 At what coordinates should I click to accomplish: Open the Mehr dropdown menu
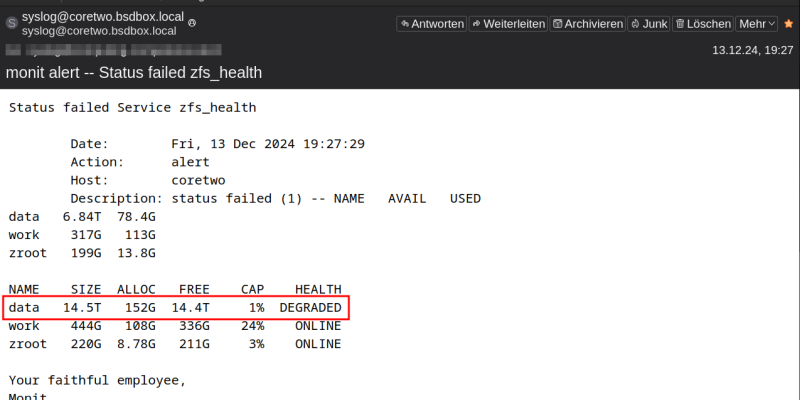click(757, 23)
